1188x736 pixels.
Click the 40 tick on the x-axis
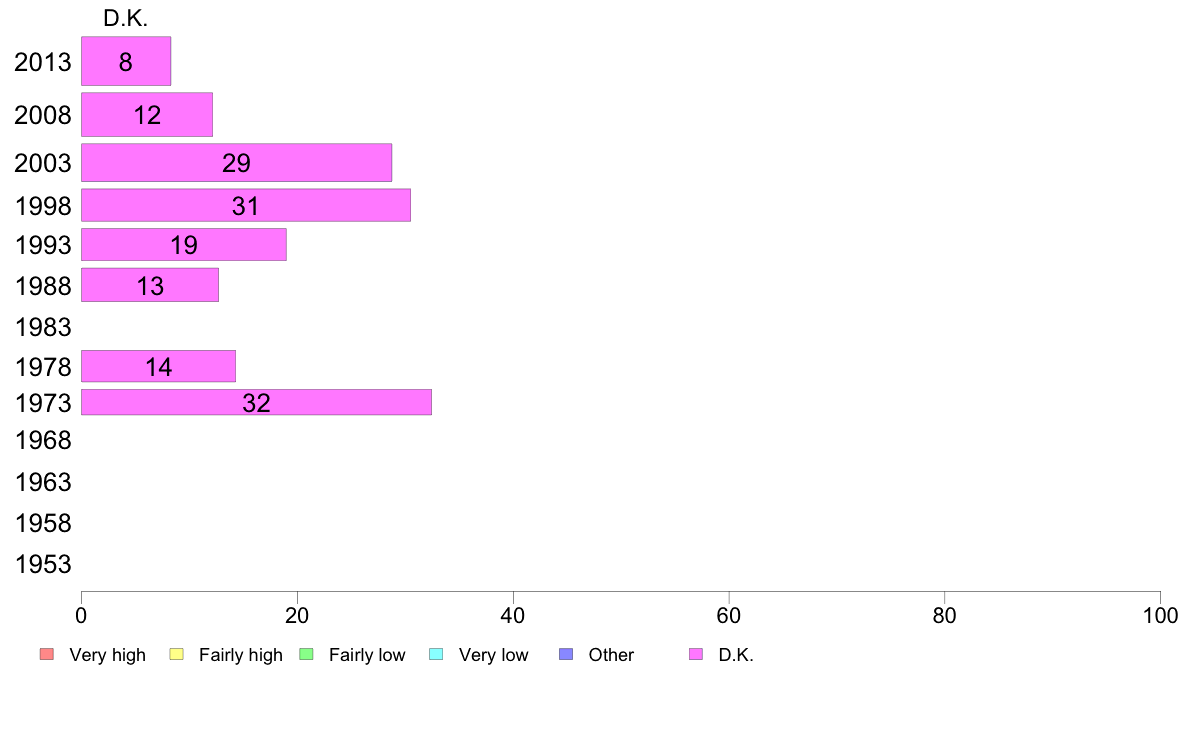pos(513,615)
